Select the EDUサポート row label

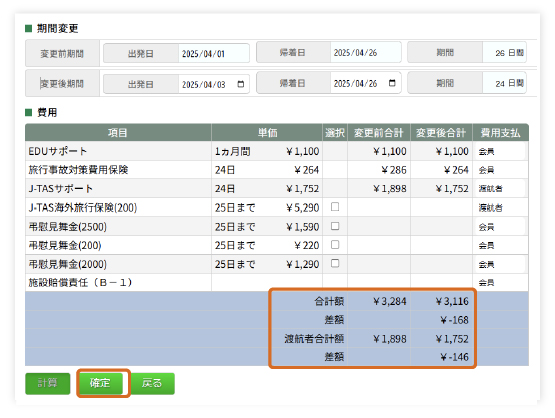(58, 151)
